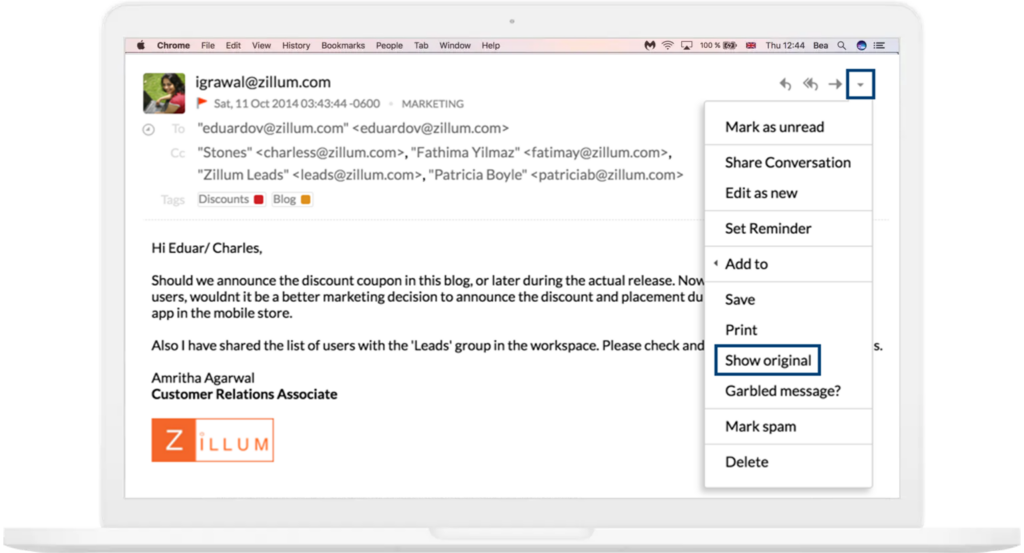The height and width of the screenshot is (553, 1024).
Task: Open the People menu
Action: [x=389, y=45]
